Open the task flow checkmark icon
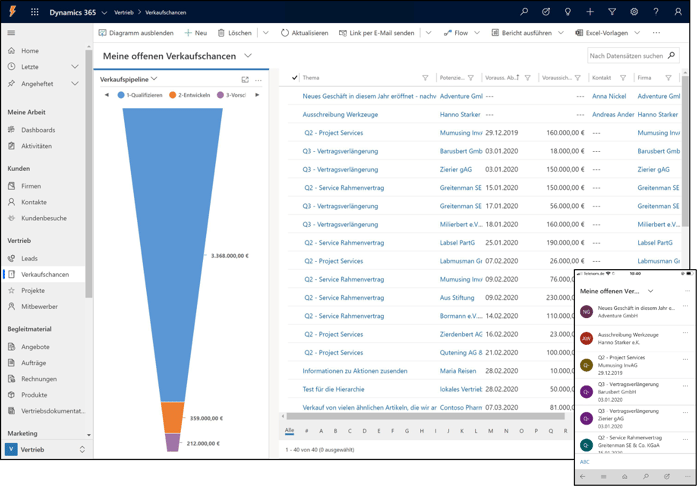 point(546,12)
